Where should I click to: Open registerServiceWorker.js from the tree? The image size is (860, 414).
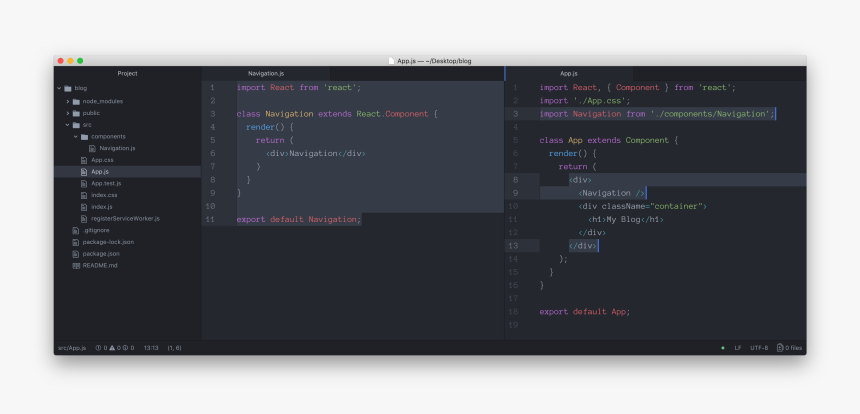(125, 219)
